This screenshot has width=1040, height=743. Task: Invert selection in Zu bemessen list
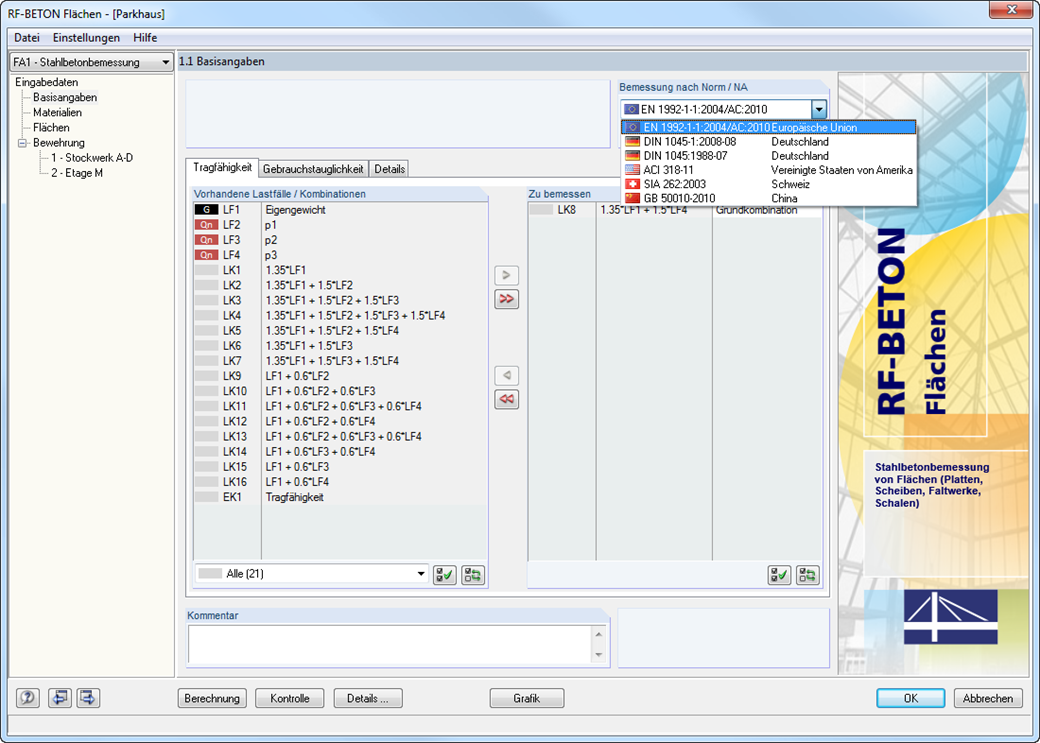(808, 574)
